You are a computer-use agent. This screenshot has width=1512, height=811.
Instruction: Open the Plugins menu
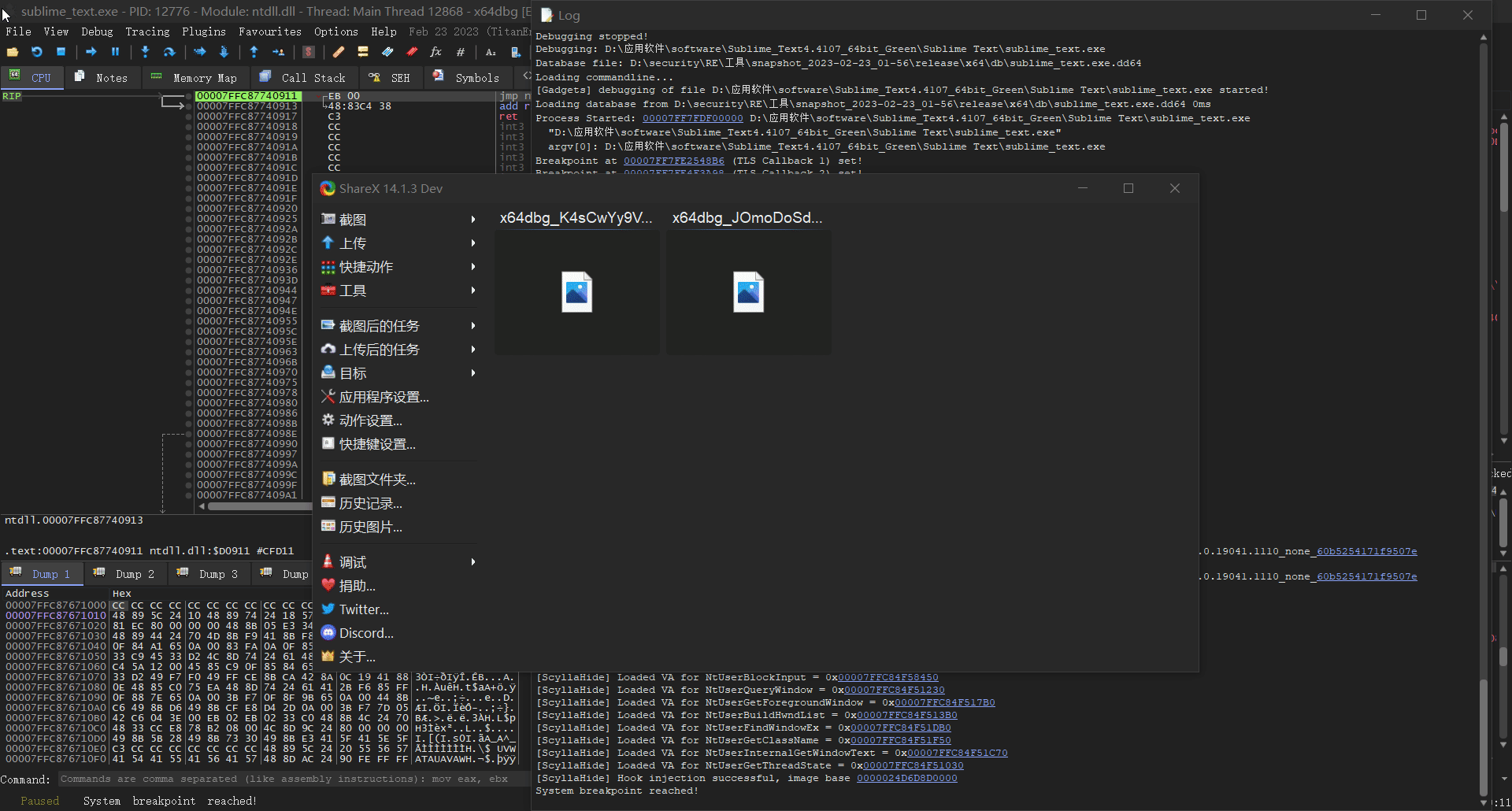[x=203, y=31]
